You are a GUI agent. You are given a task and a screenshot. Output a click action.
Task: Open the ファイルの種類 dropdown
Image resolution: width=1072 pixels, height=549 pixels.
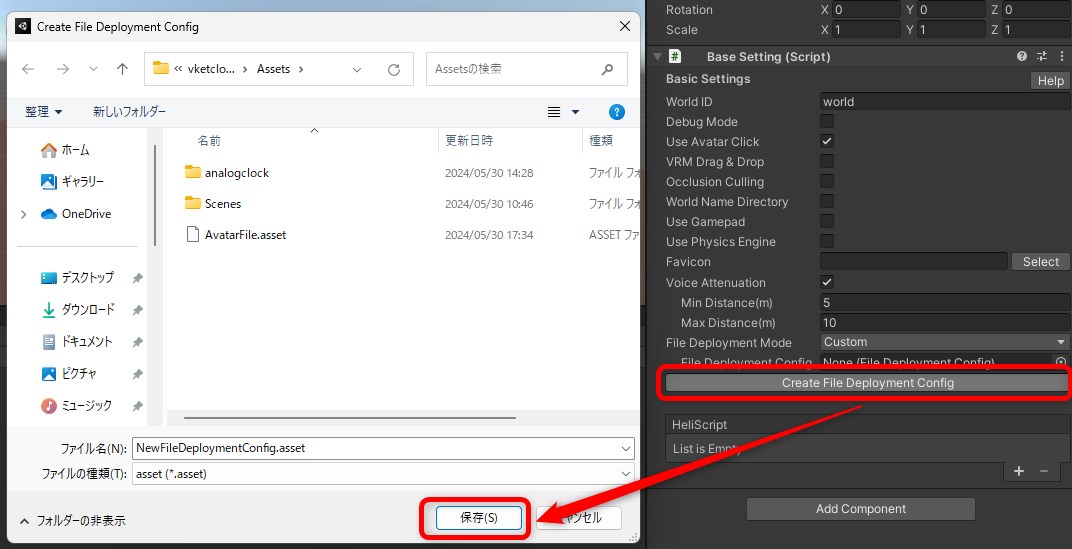tap(383, 473)
